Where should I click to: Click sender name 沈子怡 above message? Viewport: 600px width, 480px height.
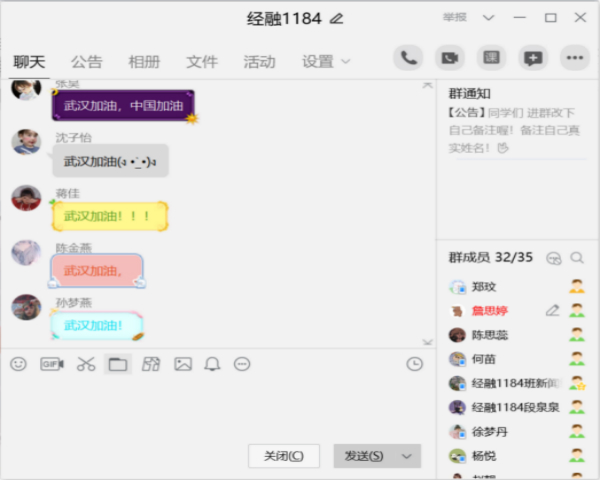pyautogui.click(x=73, y=137)
